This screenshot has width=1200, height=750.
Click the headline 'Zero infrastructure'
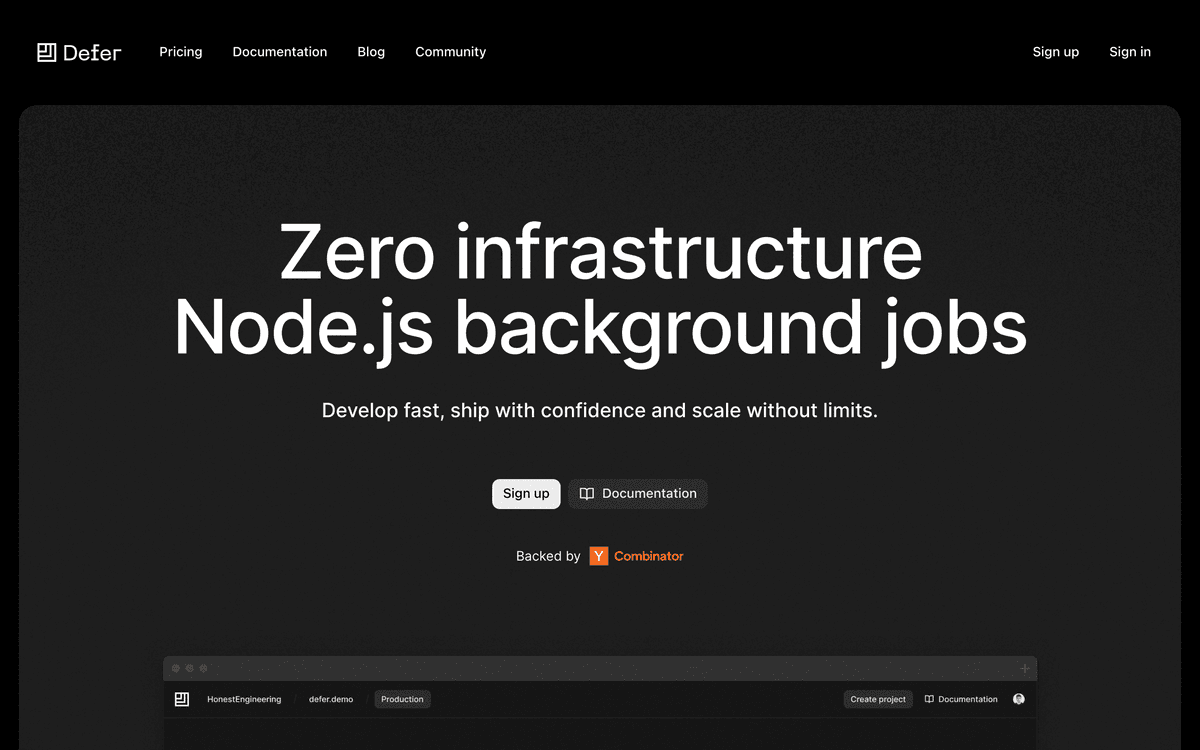coord(600,252)
